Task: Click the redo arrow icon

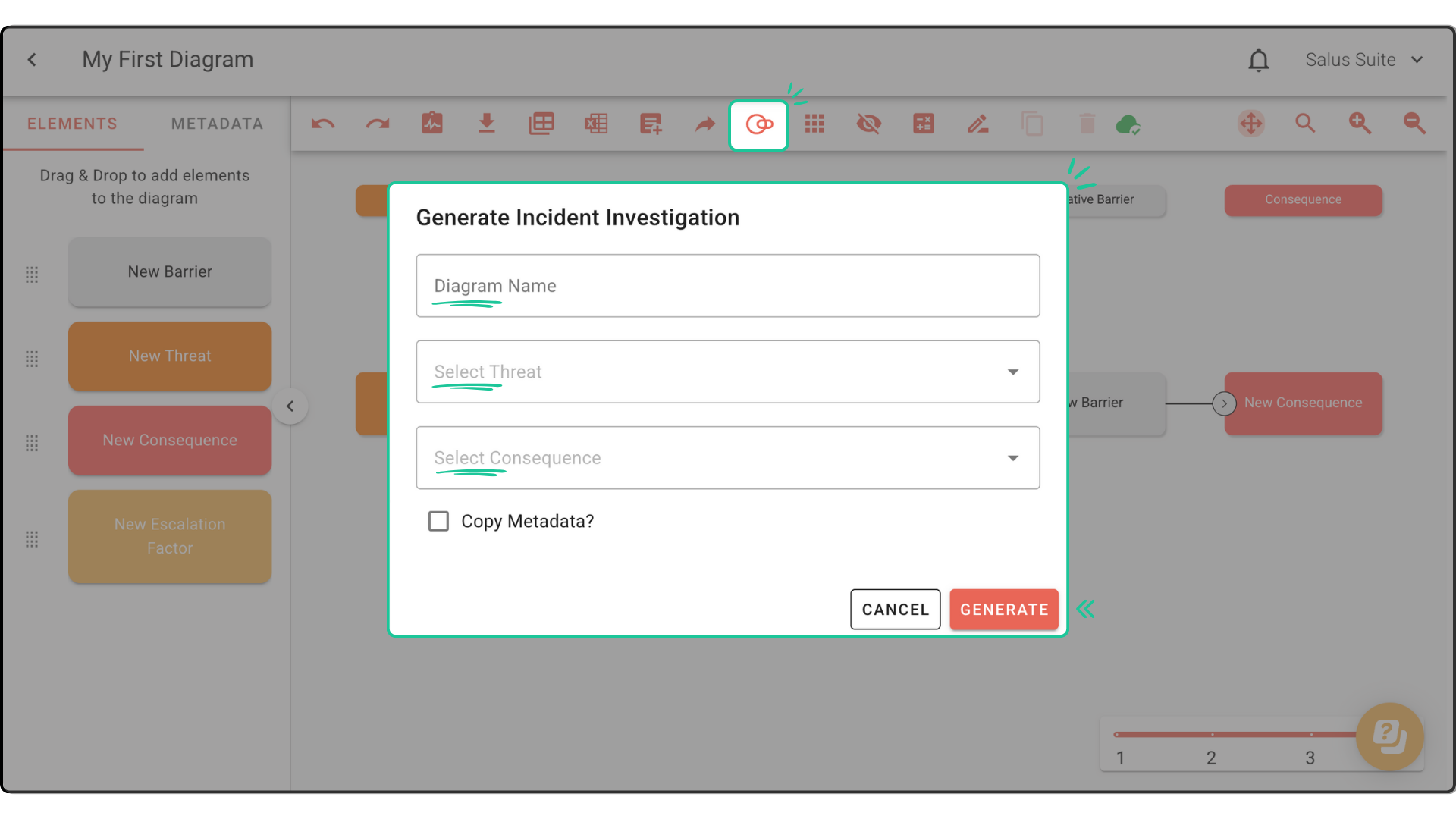Action: pos(378,124)
